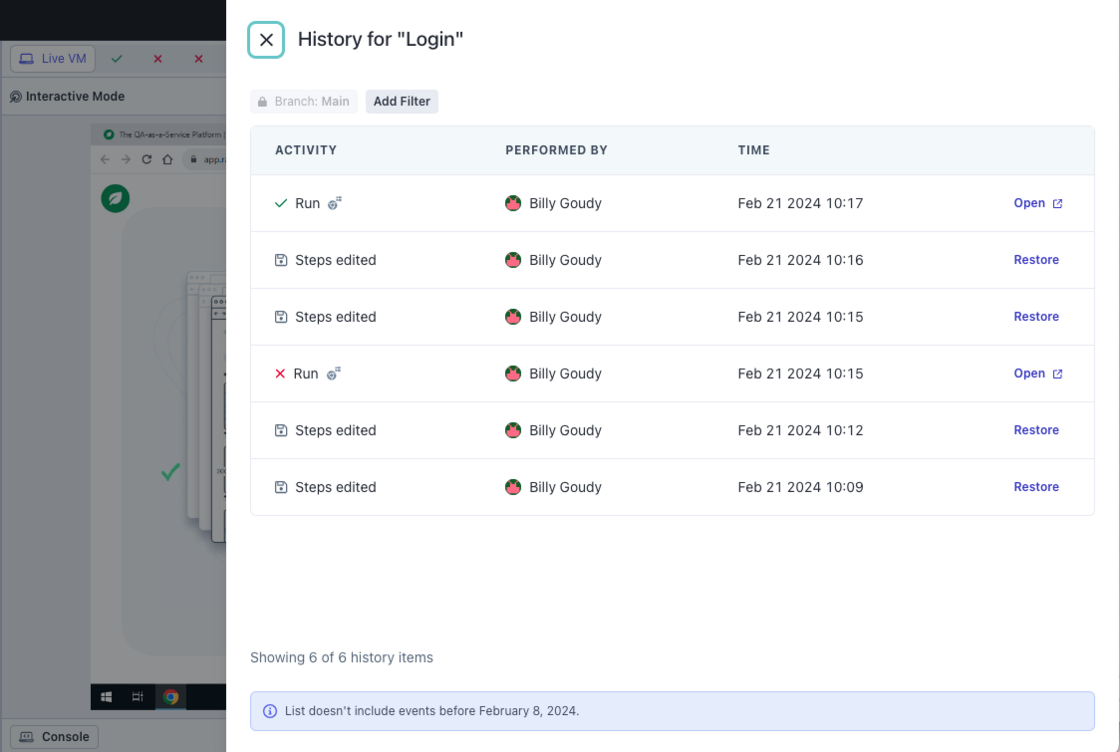Restore the steps edited at 10:15
Screen dimensions: 1120x752
pos(1036,317)
